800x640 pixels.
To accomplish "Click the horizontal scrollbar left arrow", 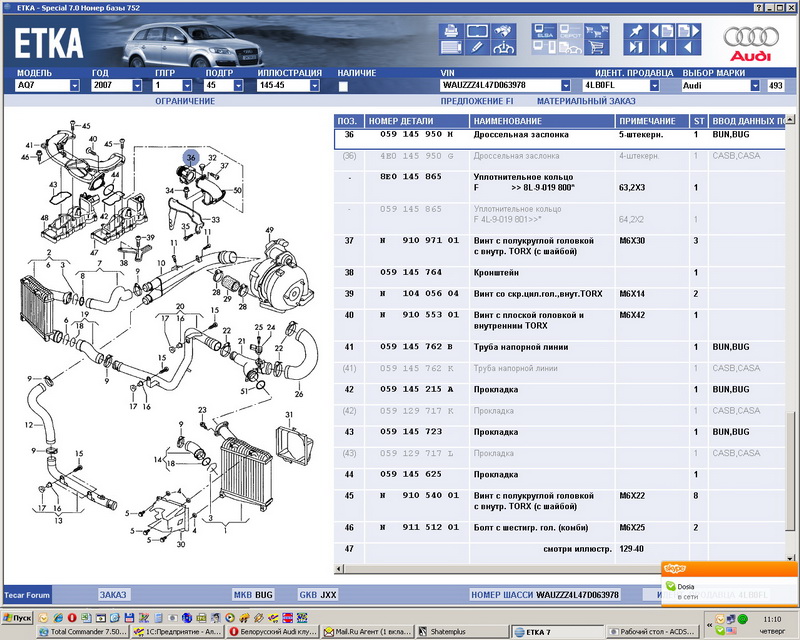I will click(x=339, y=569).
